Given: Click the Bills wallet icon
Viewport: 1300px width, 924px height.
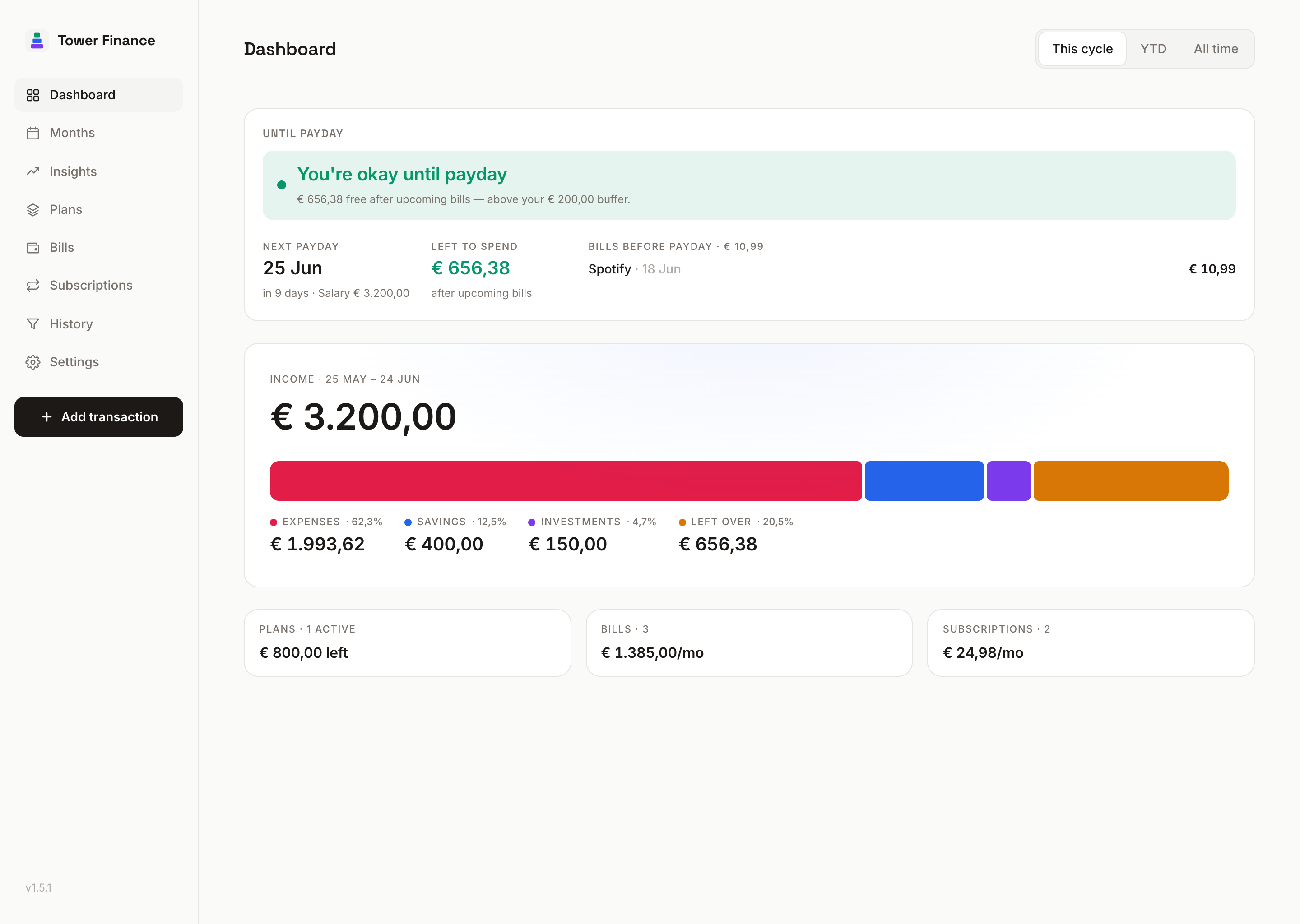Looking at the screenshot, I should [x=33, y=248].
